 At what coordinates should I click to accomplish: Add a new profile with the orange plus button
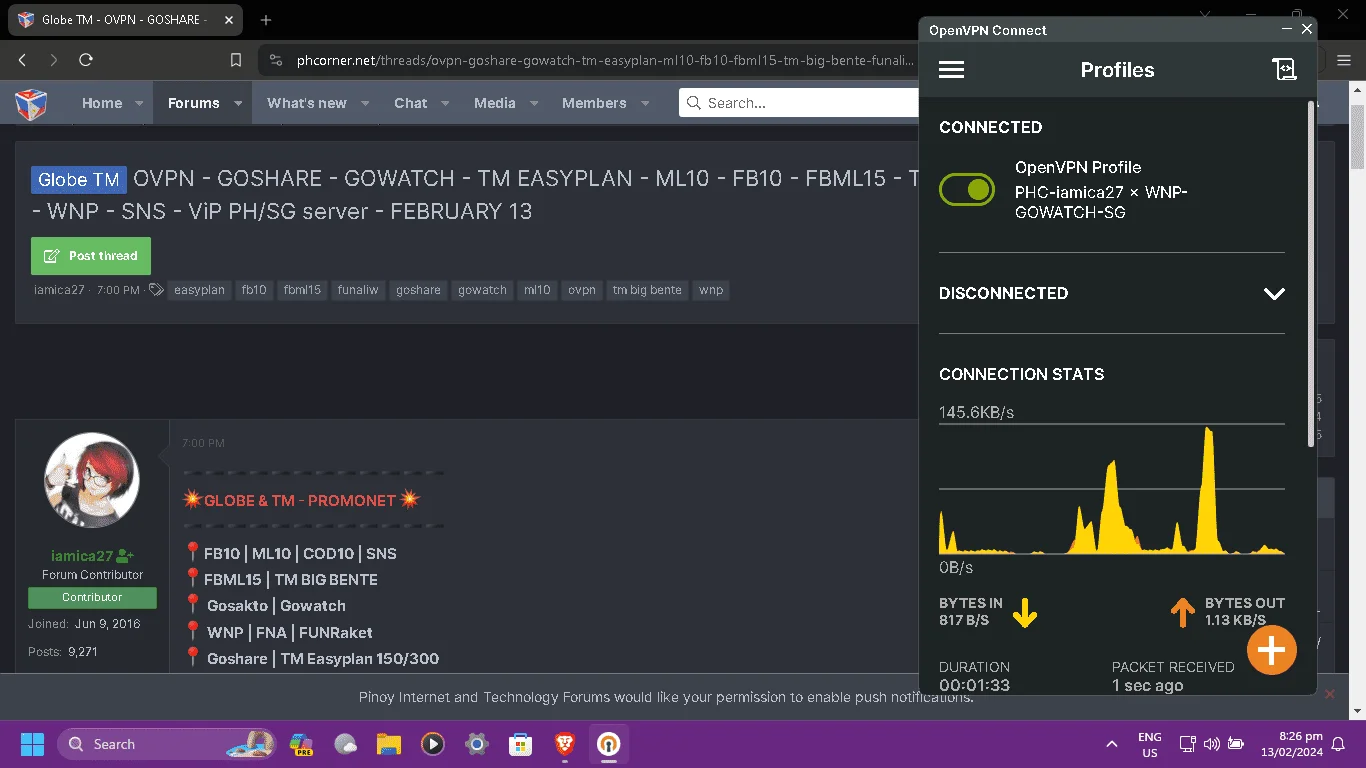point(1271,650)
